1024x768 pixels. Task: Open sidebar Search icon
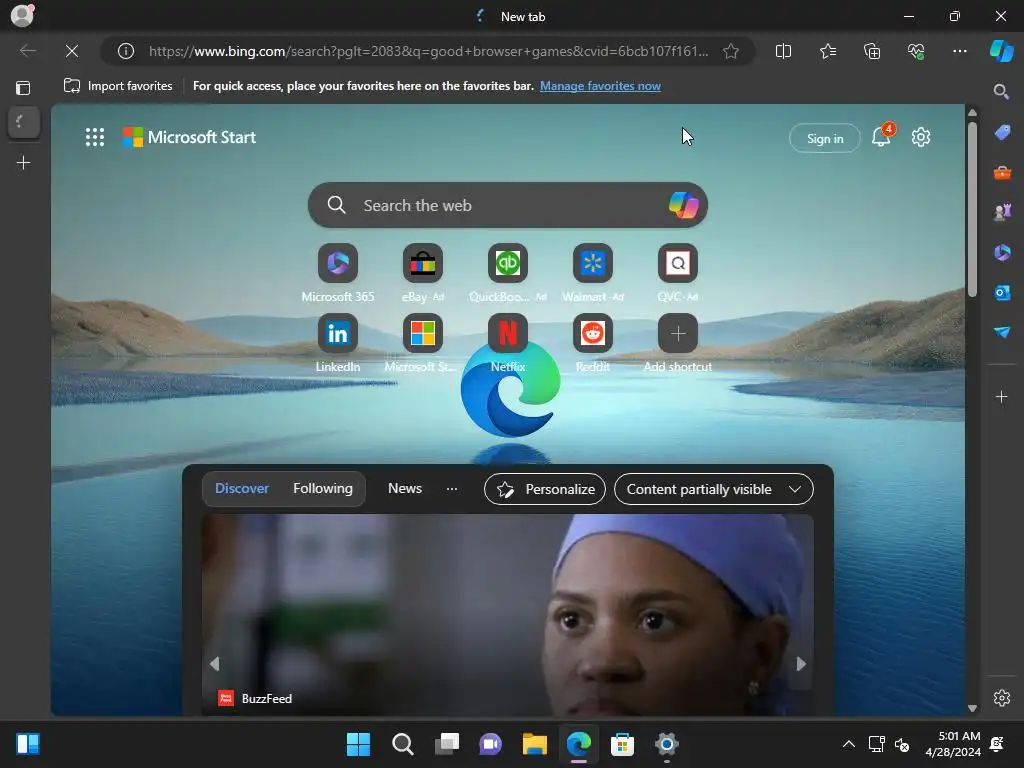coord(1001,91)
